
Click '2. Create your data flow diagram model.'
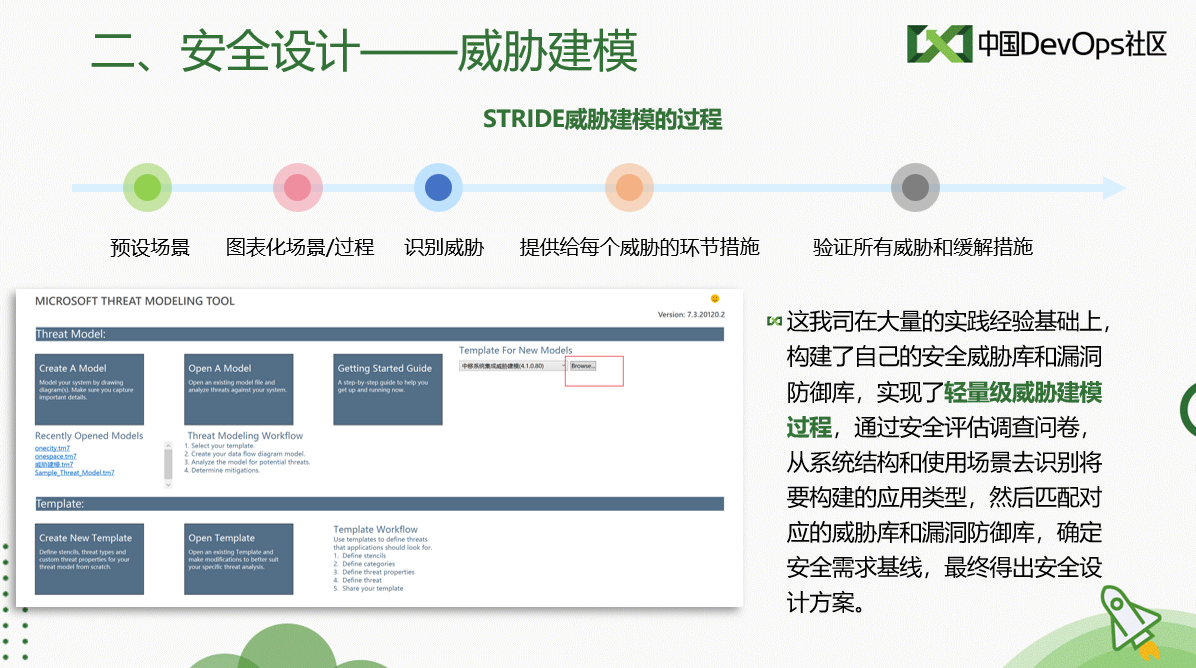(245, 454)
